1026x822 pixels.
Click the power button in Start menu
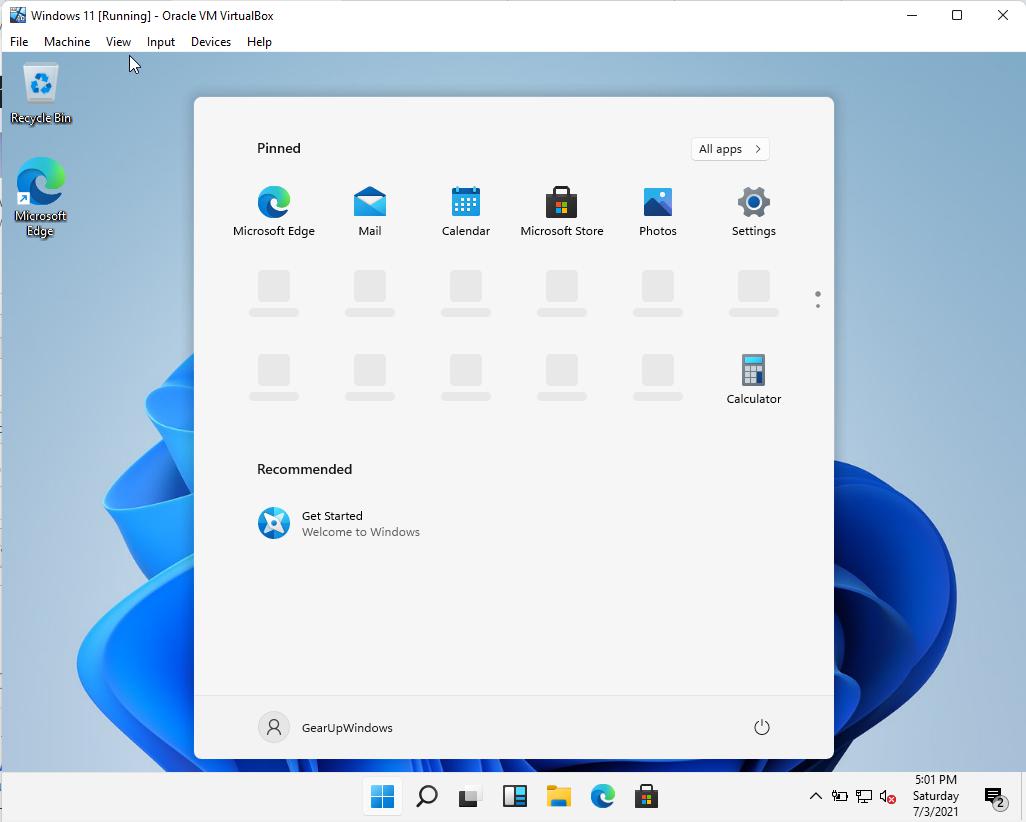(x=761, y=728)
